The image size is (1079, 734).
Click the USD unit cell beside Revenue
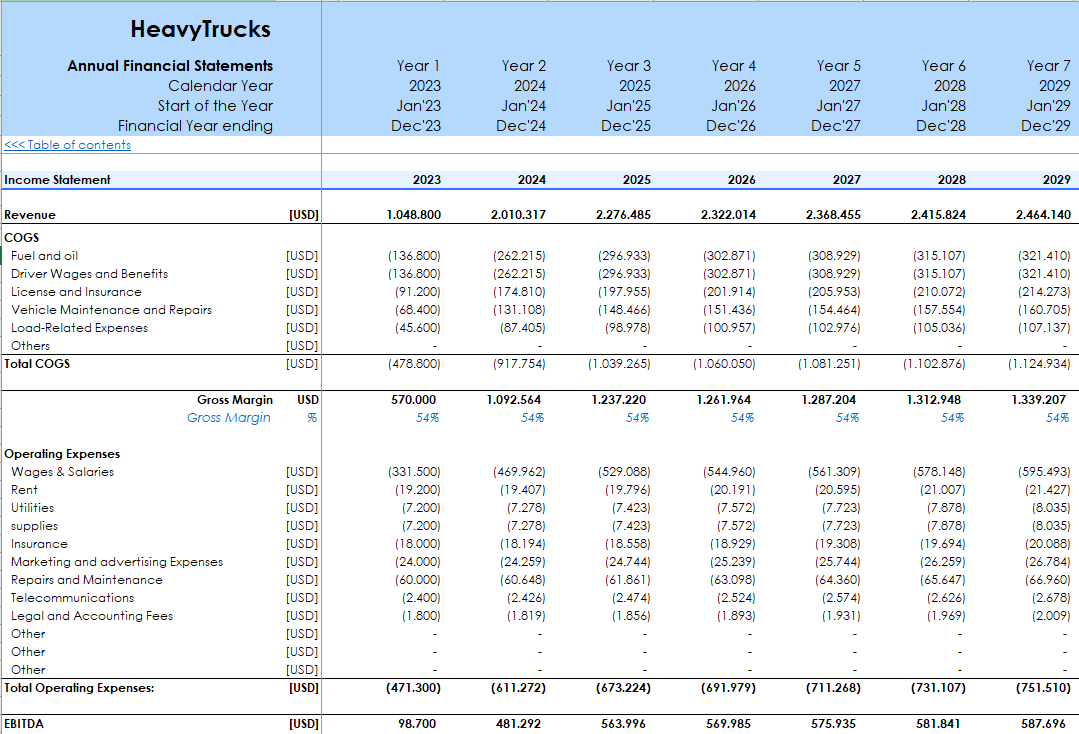pos(302,215)
